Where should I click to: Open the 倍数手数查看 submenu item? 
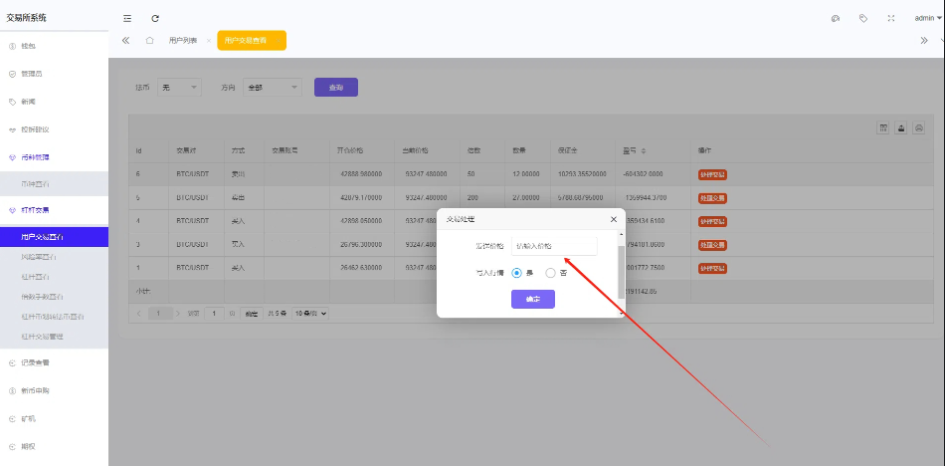[x=54, y=297]
